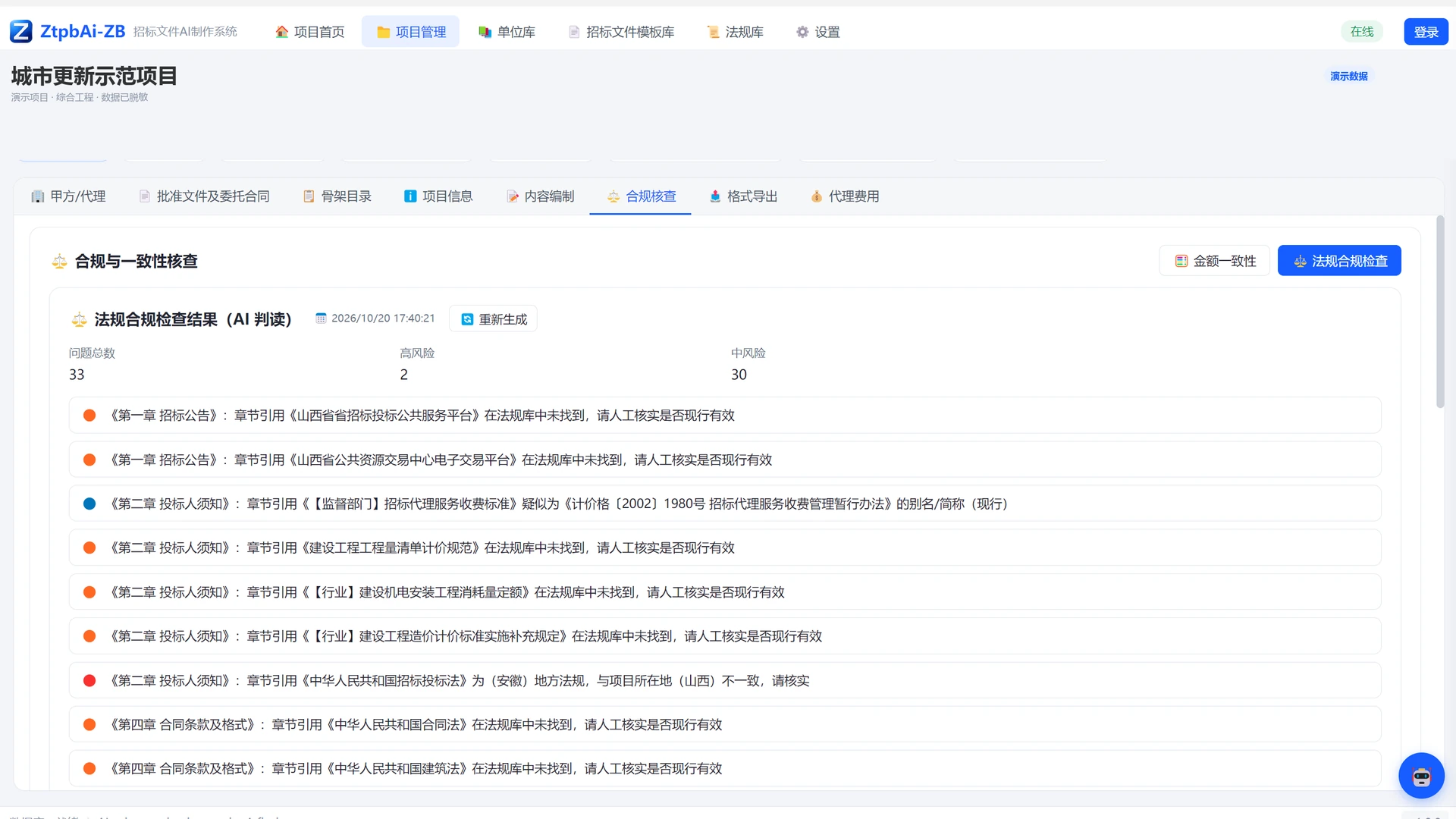Screen dimensions: 1456x819
Task: Switch to the 内容编制 tab
Action: (x=541, y=196)
